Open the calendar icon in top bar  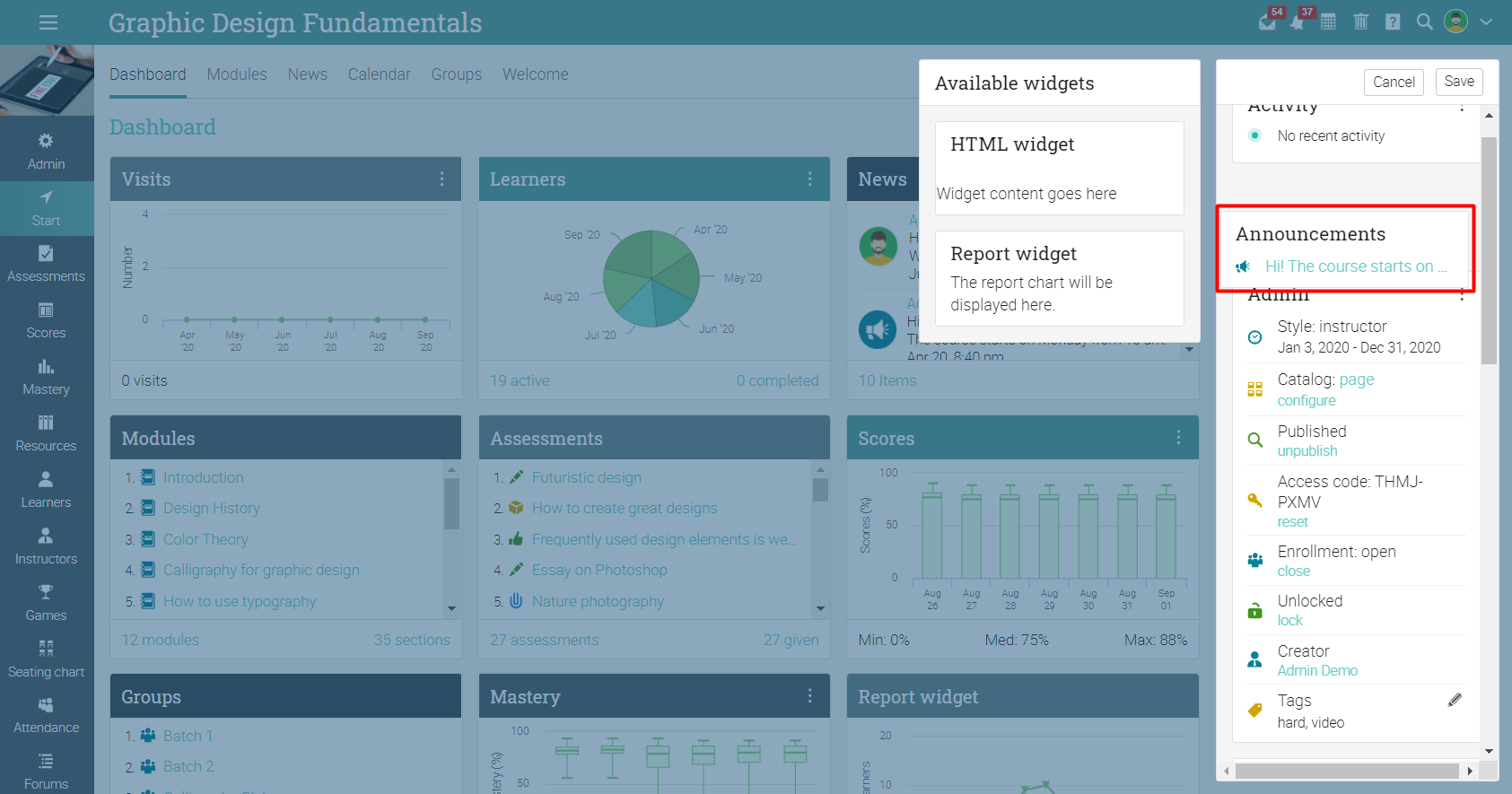pyautogui.click(x=1328, y=22)
